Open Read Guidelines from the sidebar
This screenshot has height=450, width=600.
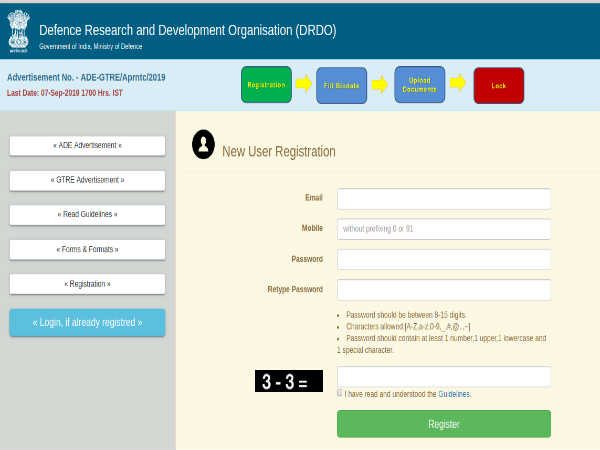(x=87, y=214)
